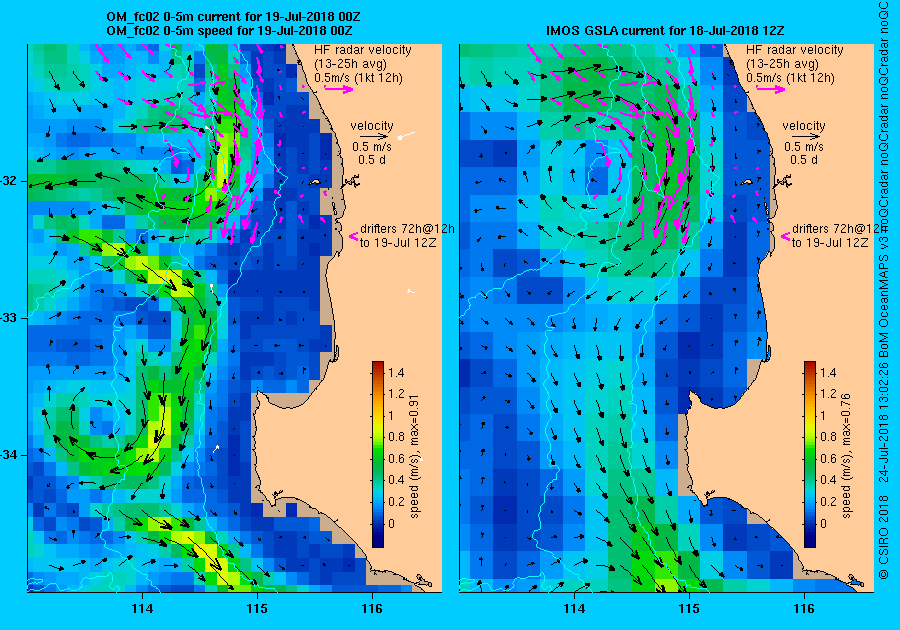Click '0.5 d' text in left map legend

tap(372, 160)
